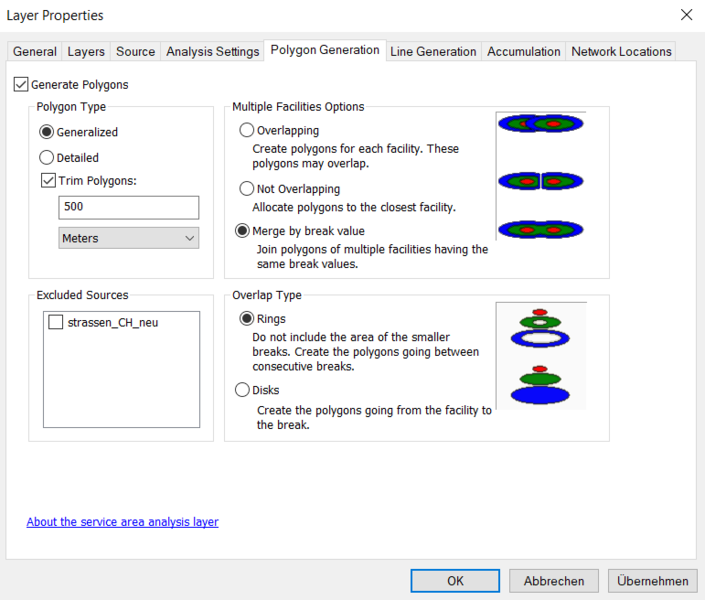This screenshot has width=705, height=600.
Task: Click the overlapping polygons illustration image
Action: (x=540, y=124)
